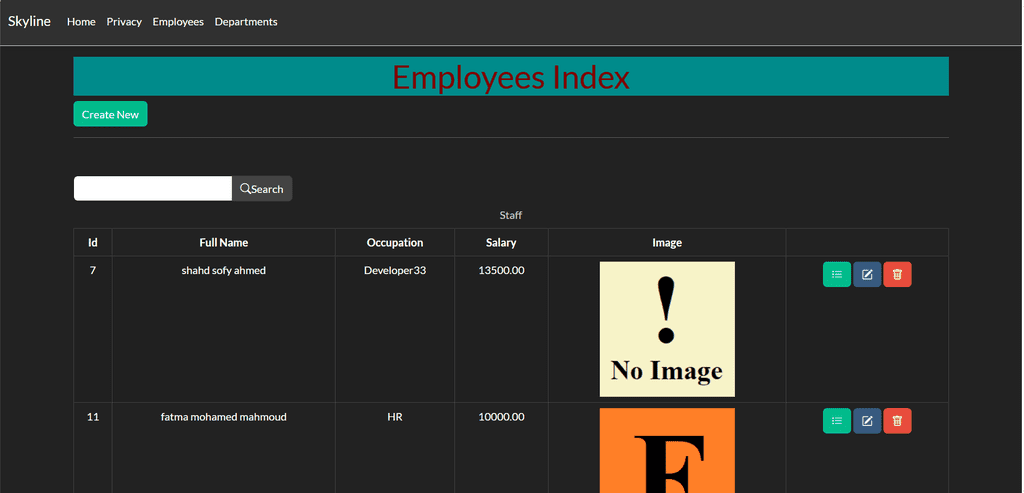
Task: Click the 13500.00 salary value
Action: [502, 270]
